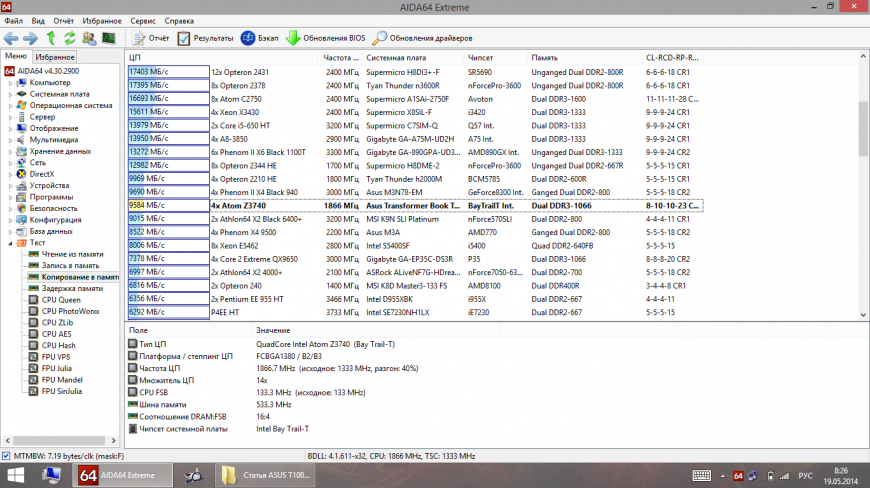Expand the Системная плата tree node
The height and width of the screenshot is (488, 870).
(x=10, y=94)
